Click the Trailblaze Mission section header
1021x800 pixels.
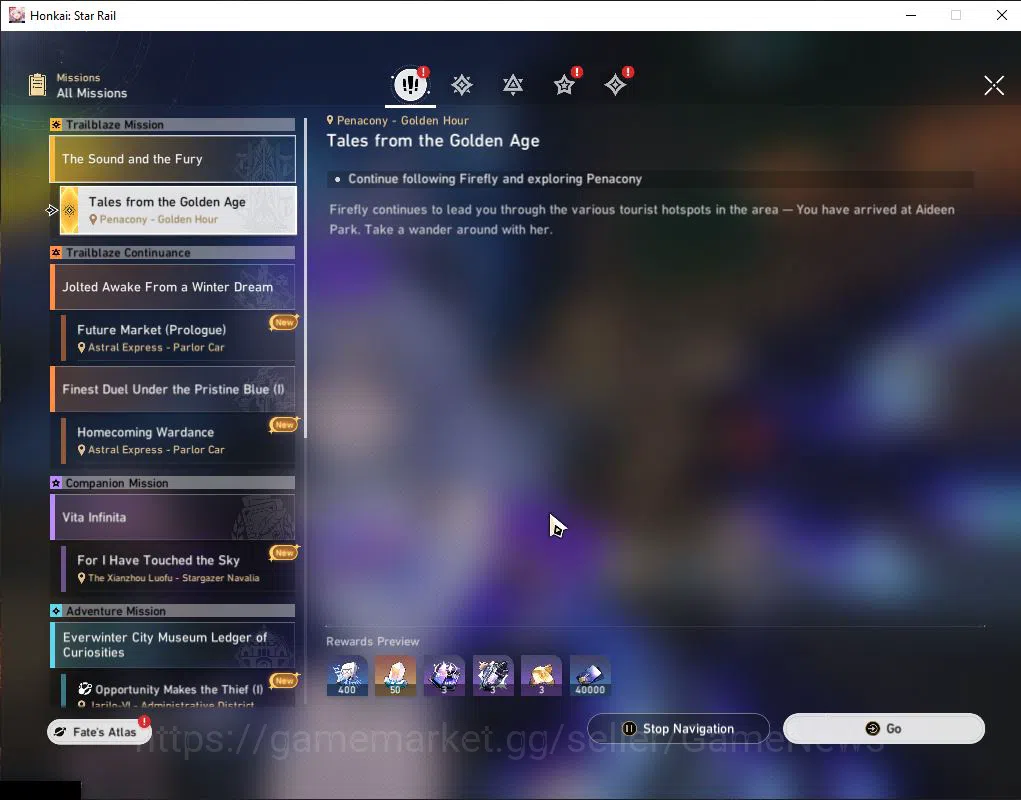[173, 124]
